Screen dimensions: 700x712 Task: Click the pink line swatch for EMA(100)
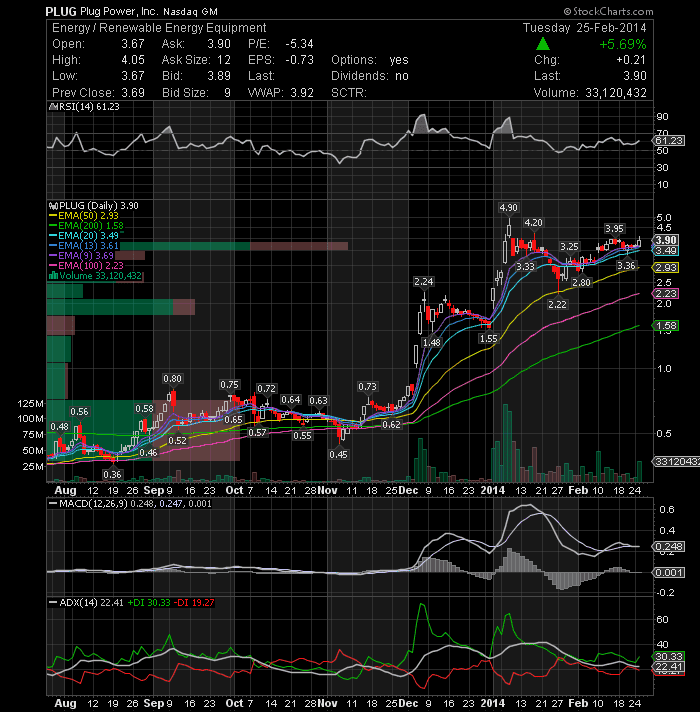pos(53,266)
